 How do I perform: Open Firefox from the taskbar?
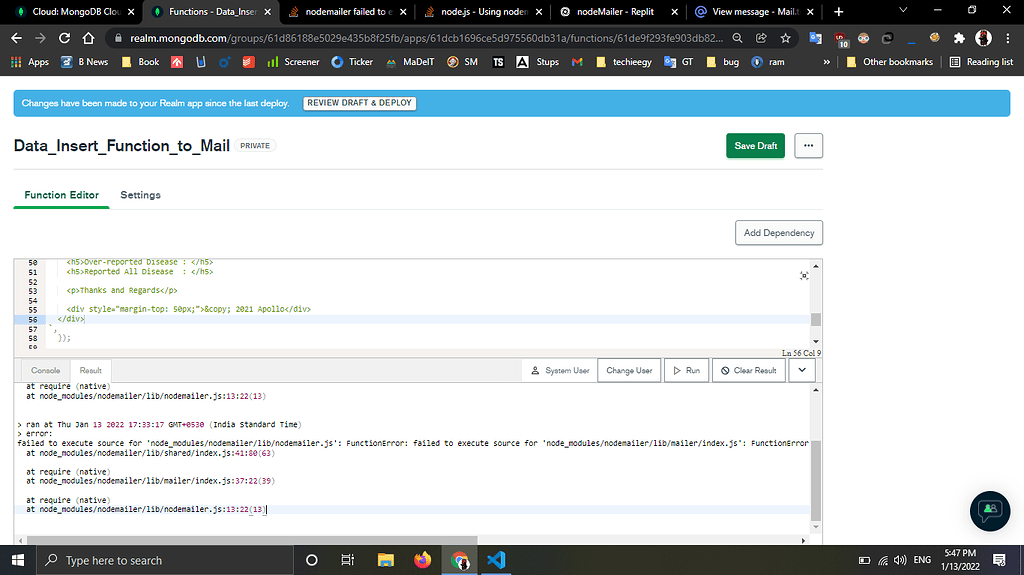pyautogui.click(x=422, y=560)
